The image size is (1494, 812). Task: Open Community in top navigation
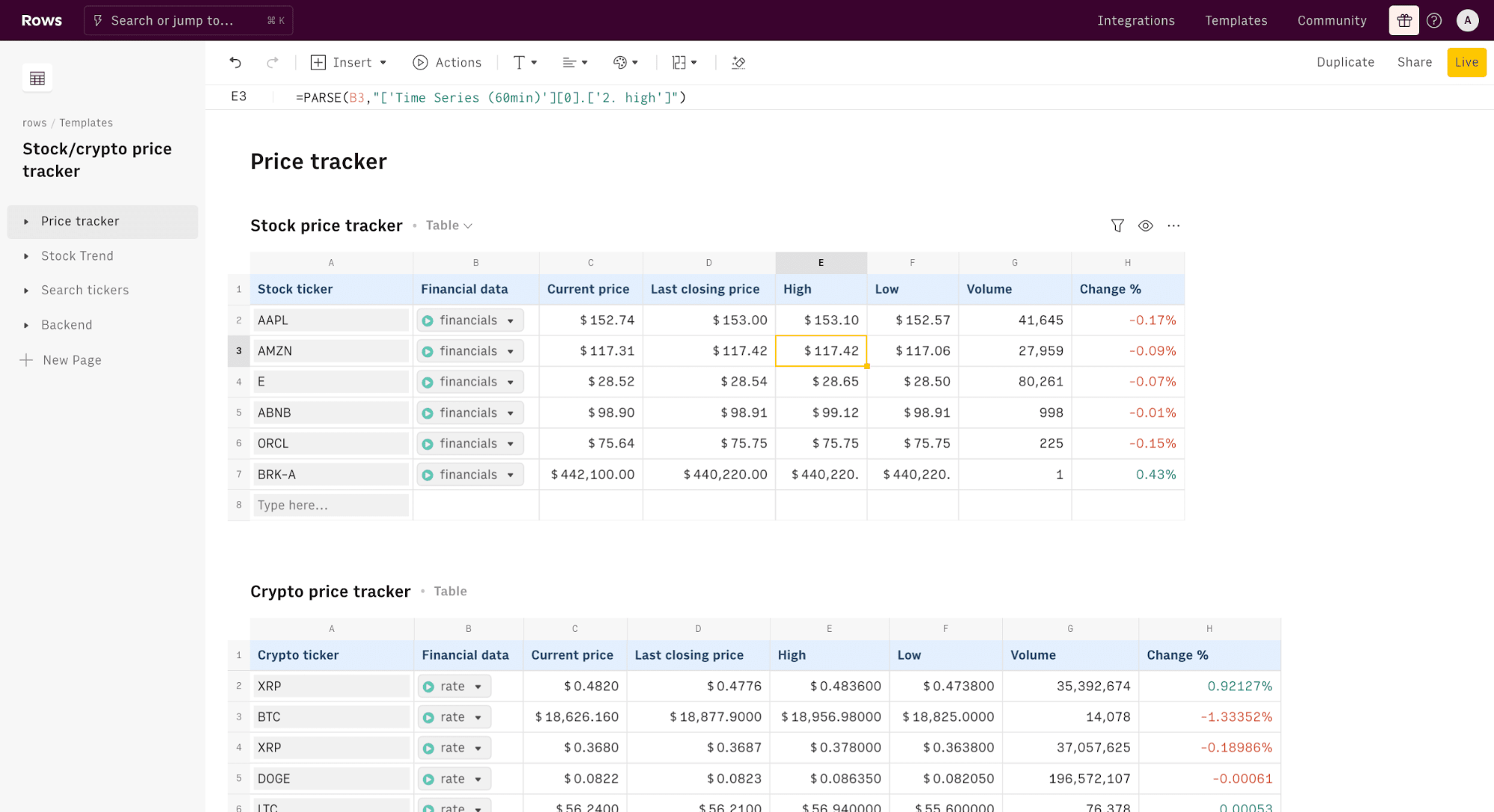pos(1331,21)
